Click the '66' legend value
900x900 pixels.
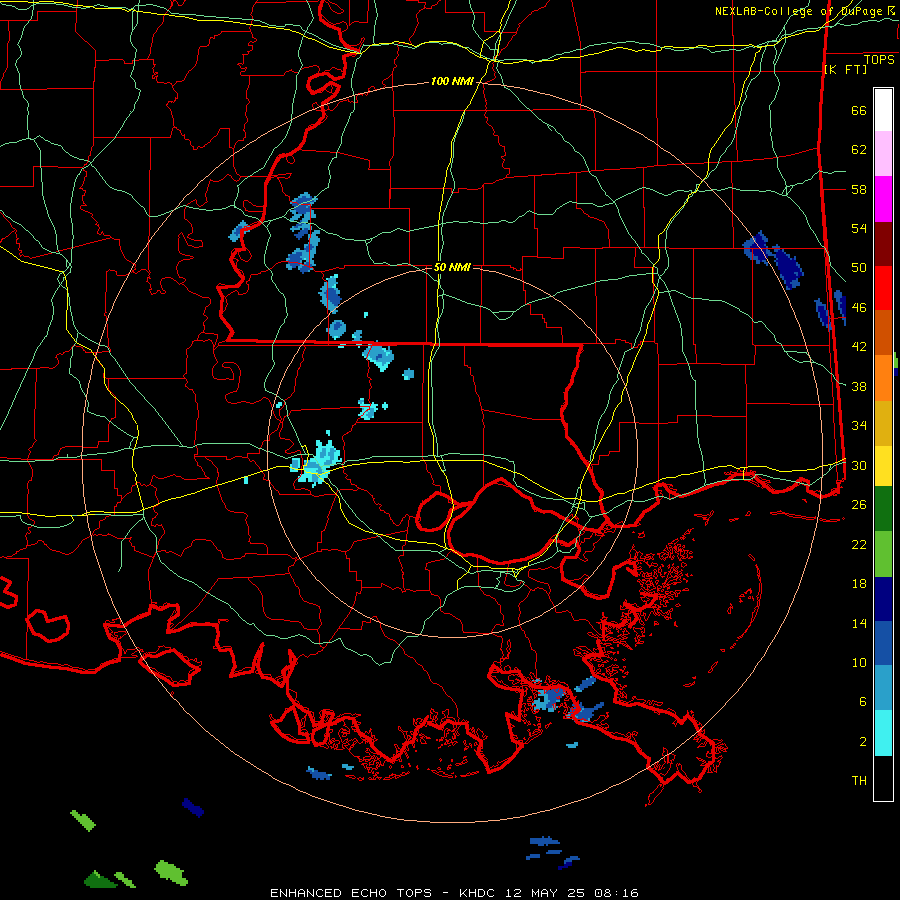(859, 111)
